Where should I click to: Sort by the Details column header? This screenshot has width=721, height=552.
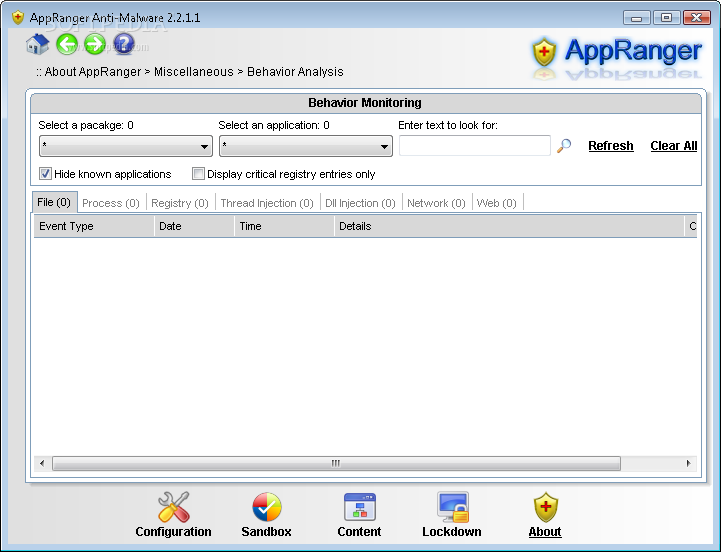click(x=509, y=226)
